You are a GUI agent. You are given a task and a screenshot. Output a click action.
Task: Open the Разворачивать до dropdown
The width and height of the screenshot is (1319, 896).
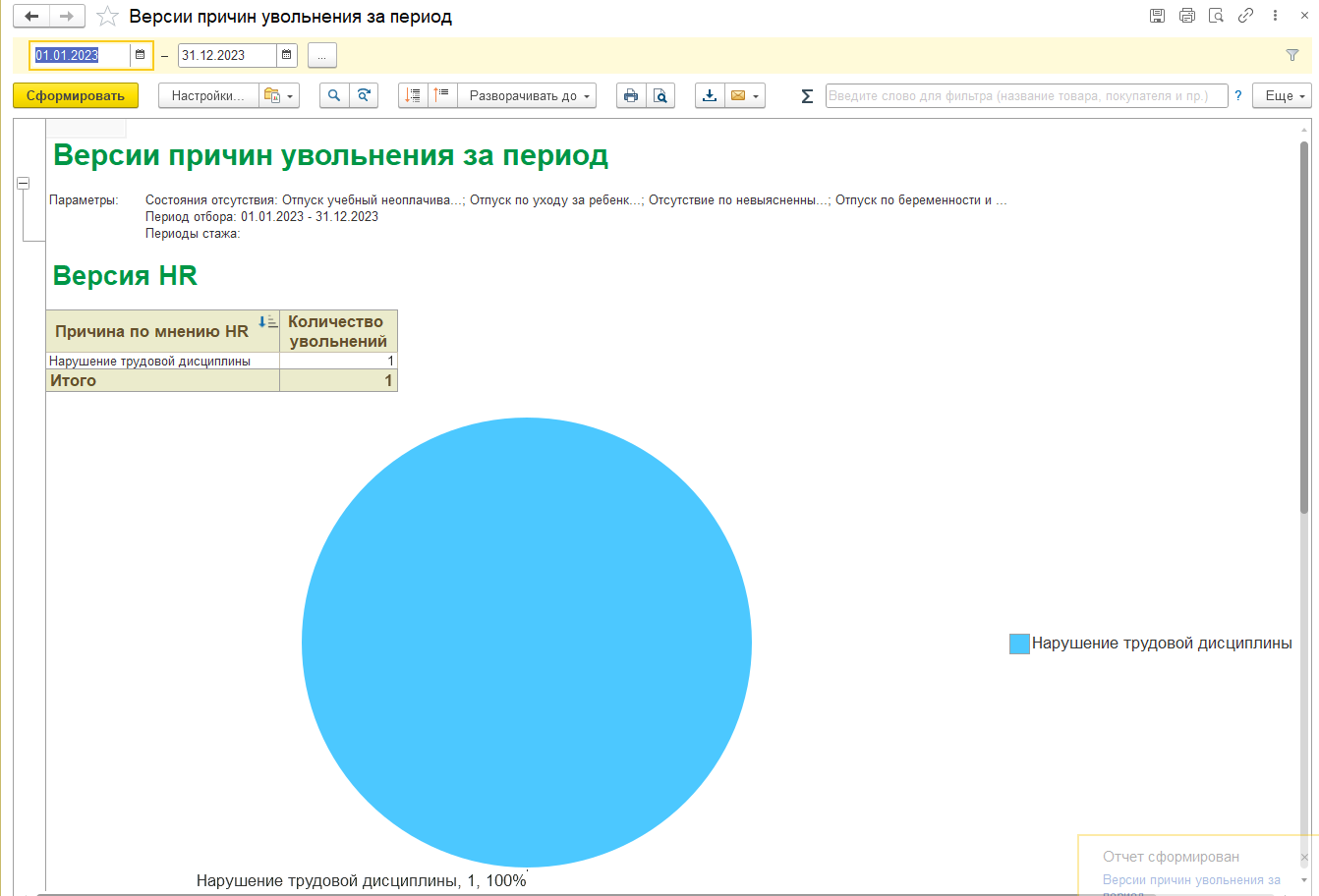click(527, 95)
